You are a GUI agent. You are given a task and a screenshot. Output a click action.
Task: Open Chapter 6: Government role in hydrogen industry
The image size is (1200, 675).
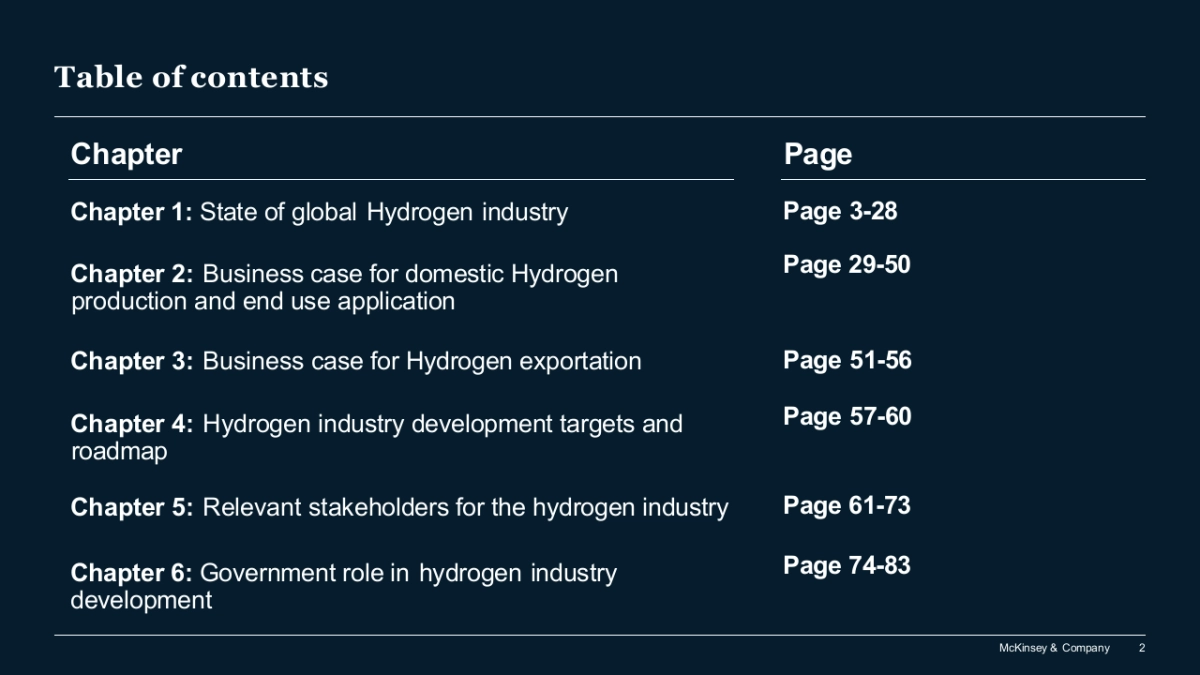[x=343, y=573]
